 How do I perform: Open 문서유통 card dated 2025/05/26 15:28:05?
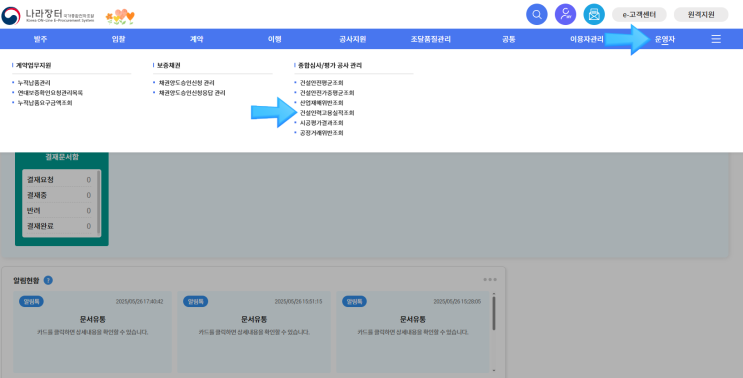pyautogui.click(x=413, y=332)
